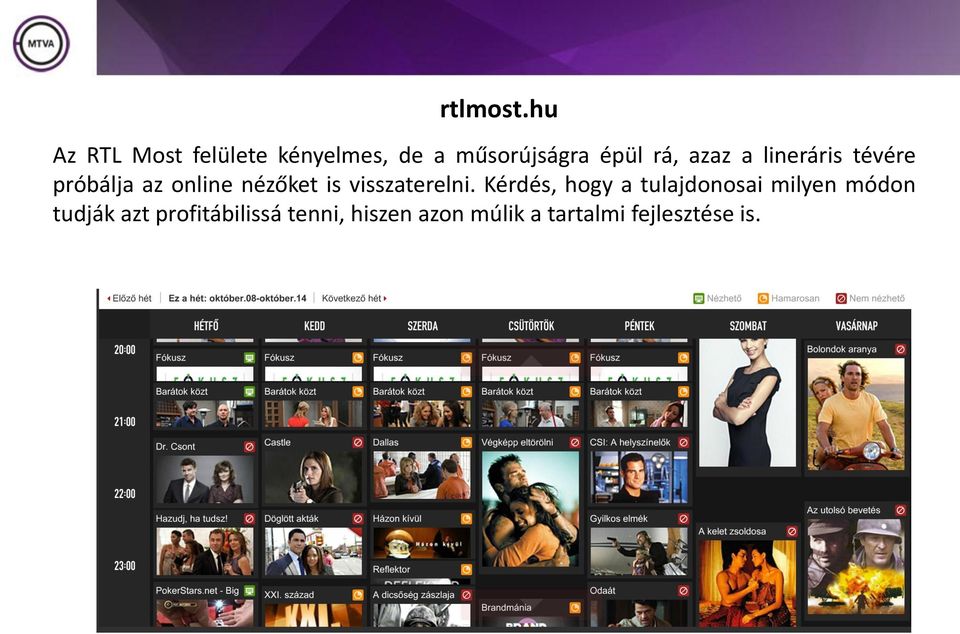Screen dimensions: 960x634
Task: Click the 20:00 time label
Action: [124, 349]
